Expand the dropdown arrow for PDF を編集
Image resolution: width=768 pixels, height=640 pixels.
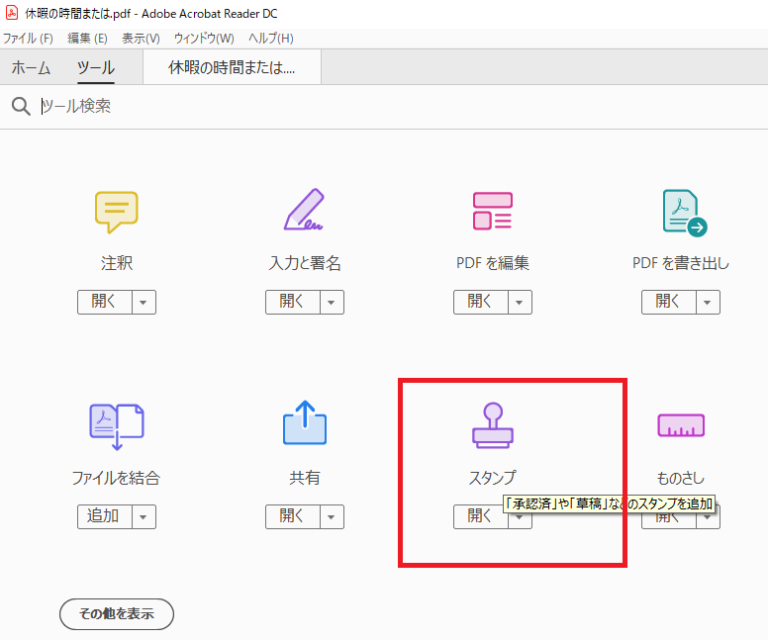coord(520,302)
